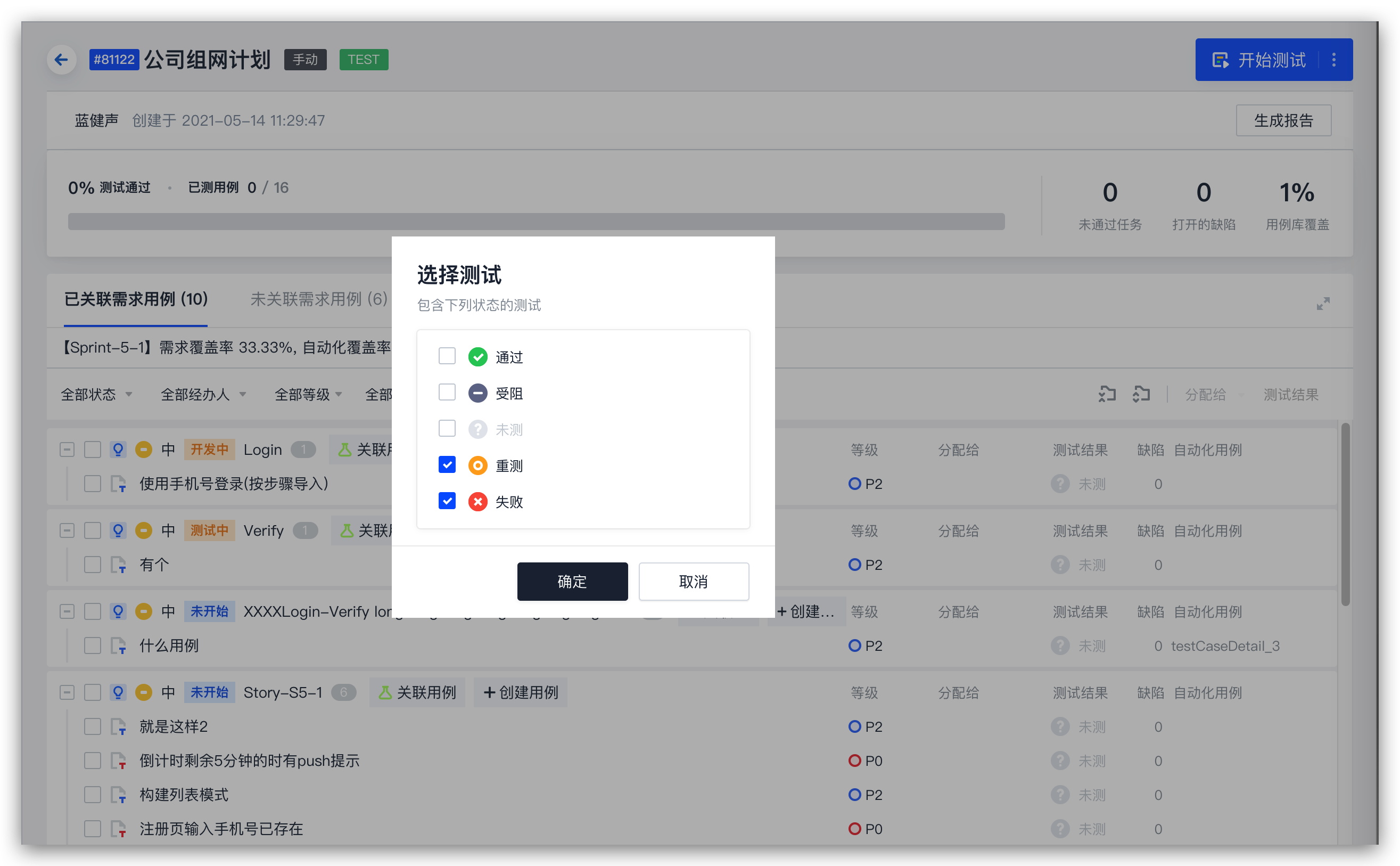Open the 全部经办人 filter dropdown
Viewport: 1400px width, 866px height.
click(203, 394)
